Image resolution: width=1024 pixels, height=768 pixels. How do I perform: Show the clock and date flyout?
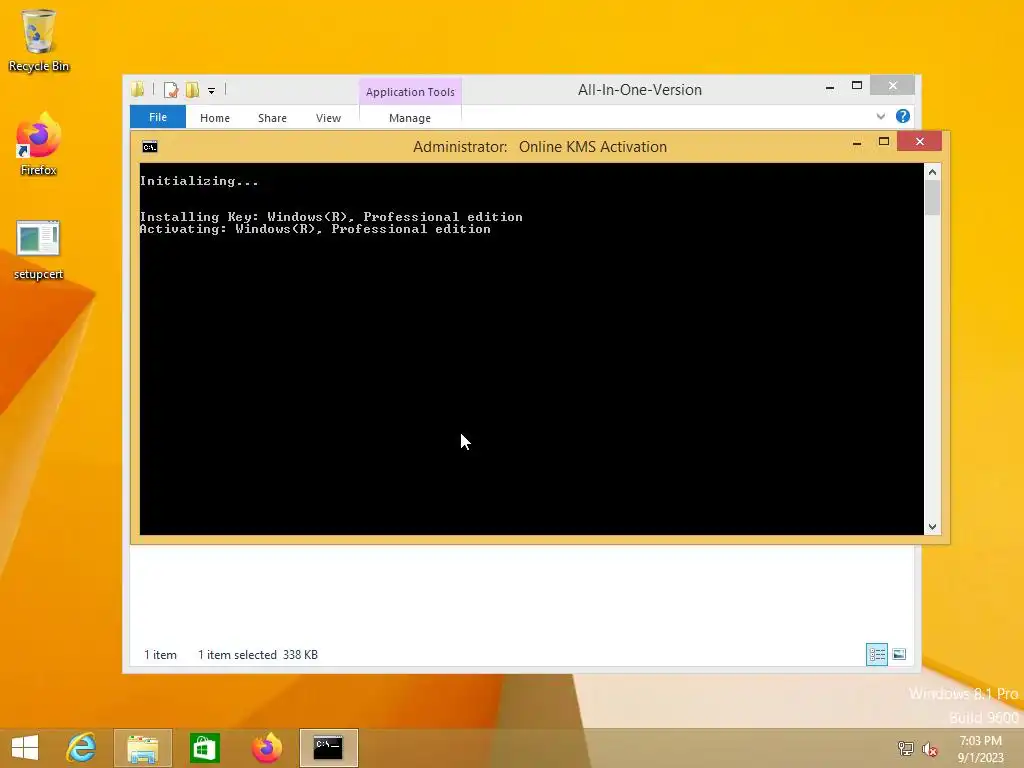pyautogui.click(x=980, y=749)
